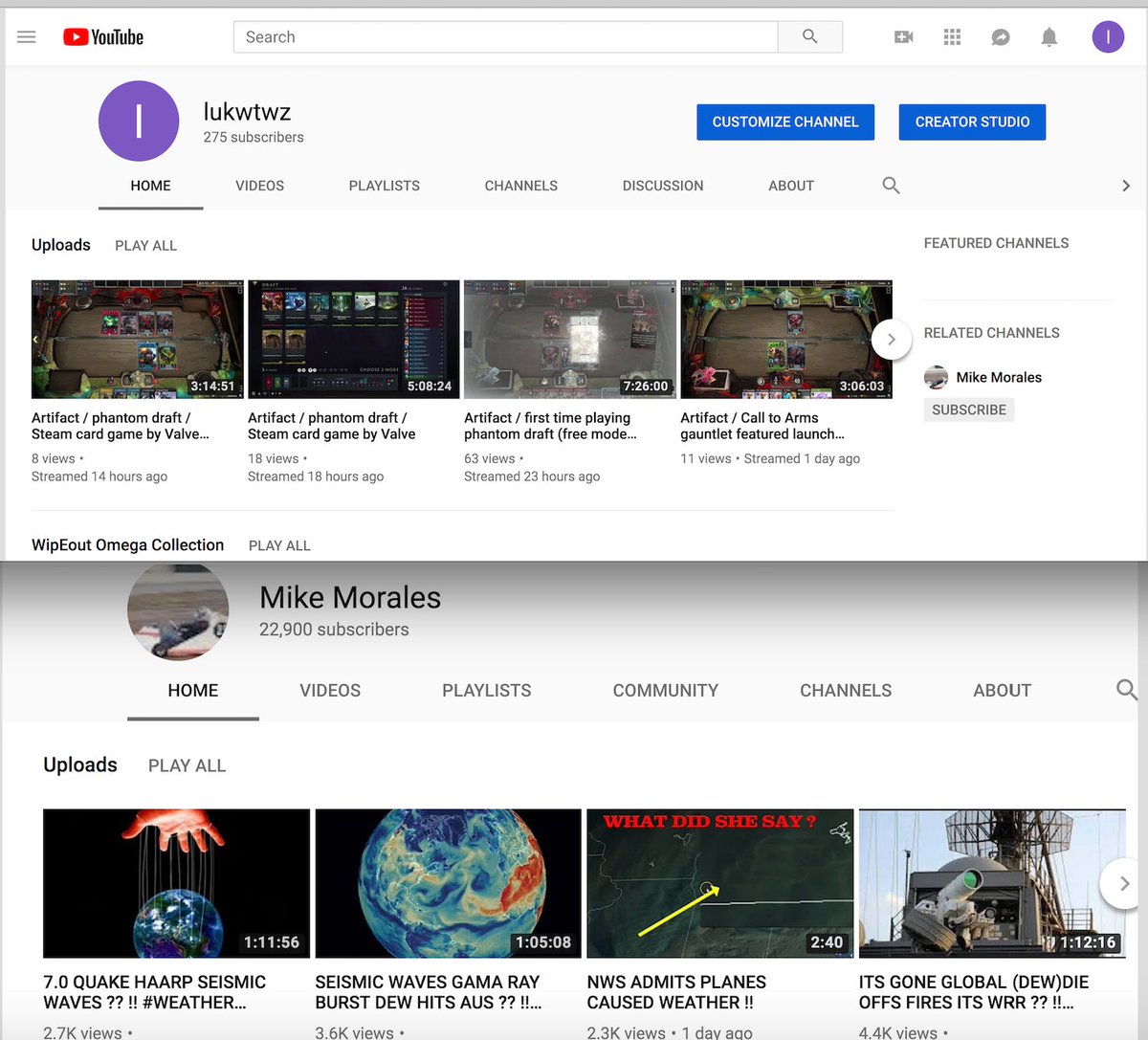Select Mike Morales Home tab

click(193, 691)
